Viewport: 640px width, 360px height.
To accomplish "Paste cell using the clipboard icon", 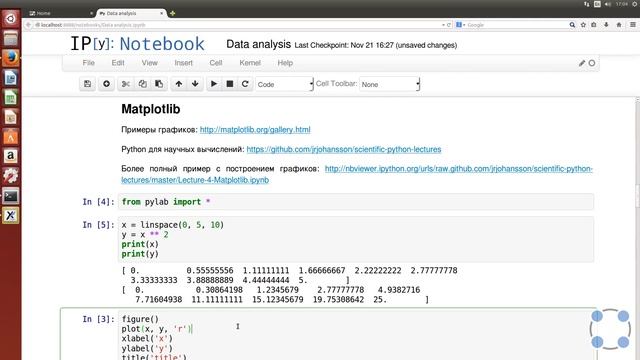I will point(159,84).
